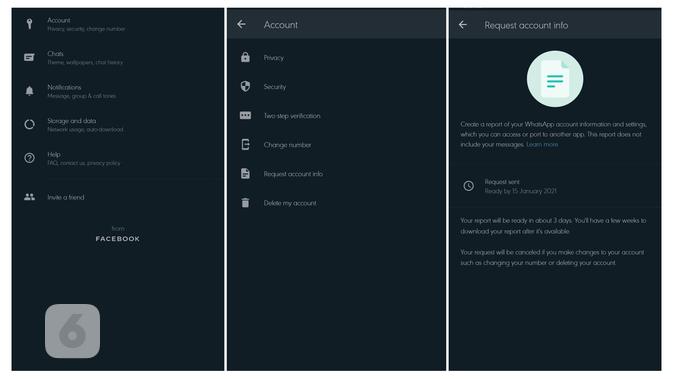Tap the Request account info document icon
This screenshot has height=379, width=673.
click(x=245, y=173)
